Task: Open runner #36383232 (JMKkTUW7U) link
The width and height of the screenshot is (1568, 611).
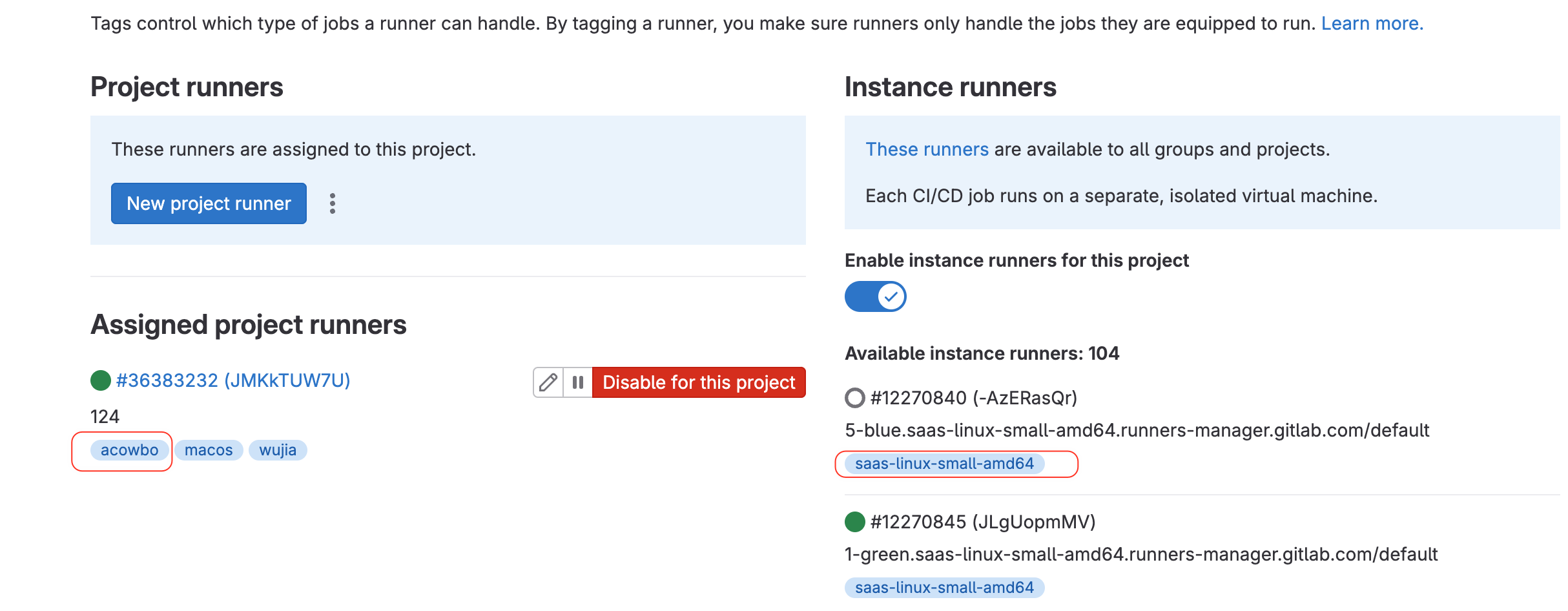Action: click(x=233, y=380)
